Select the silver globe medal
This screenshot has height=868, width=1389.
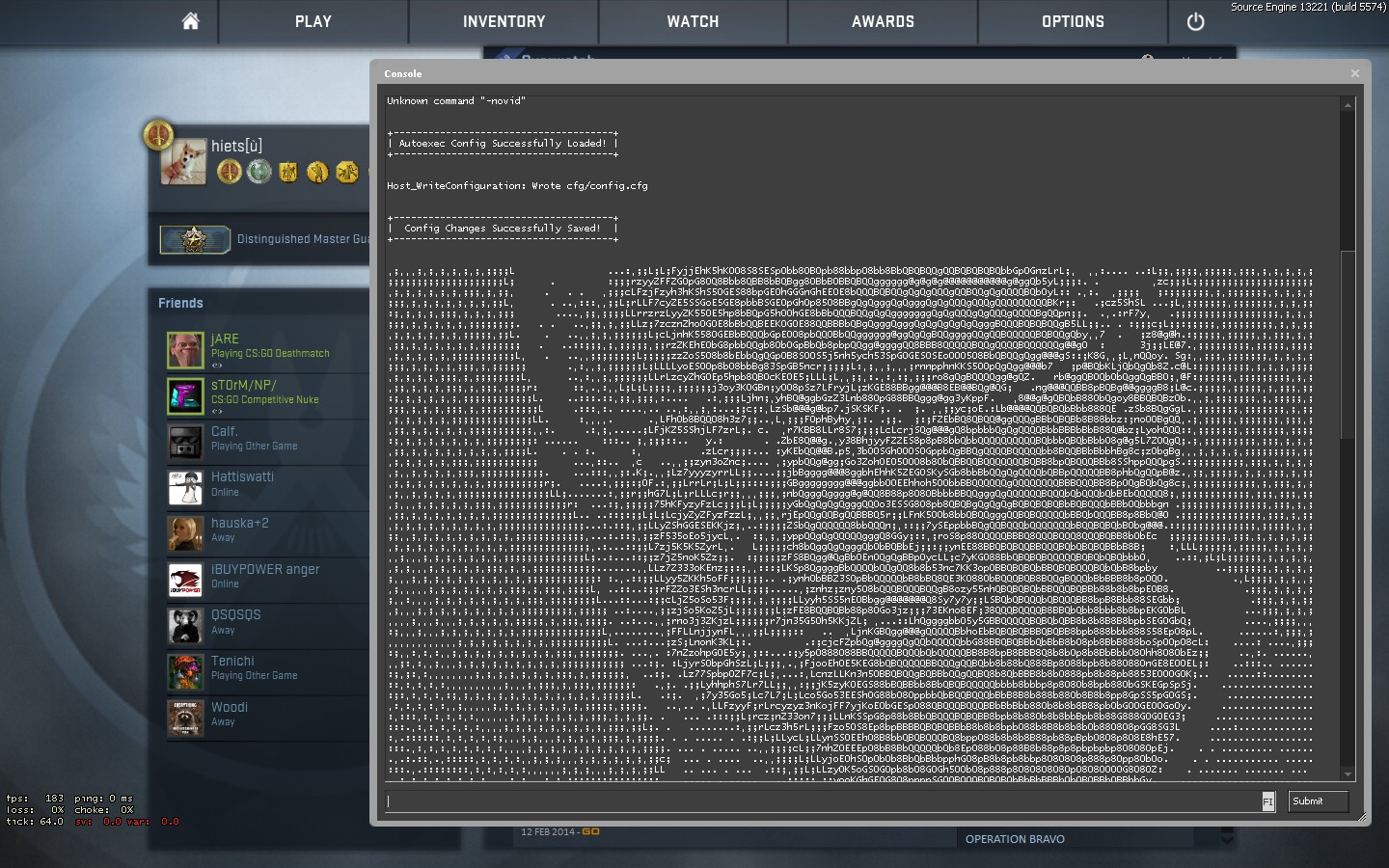tap(259, 172)
